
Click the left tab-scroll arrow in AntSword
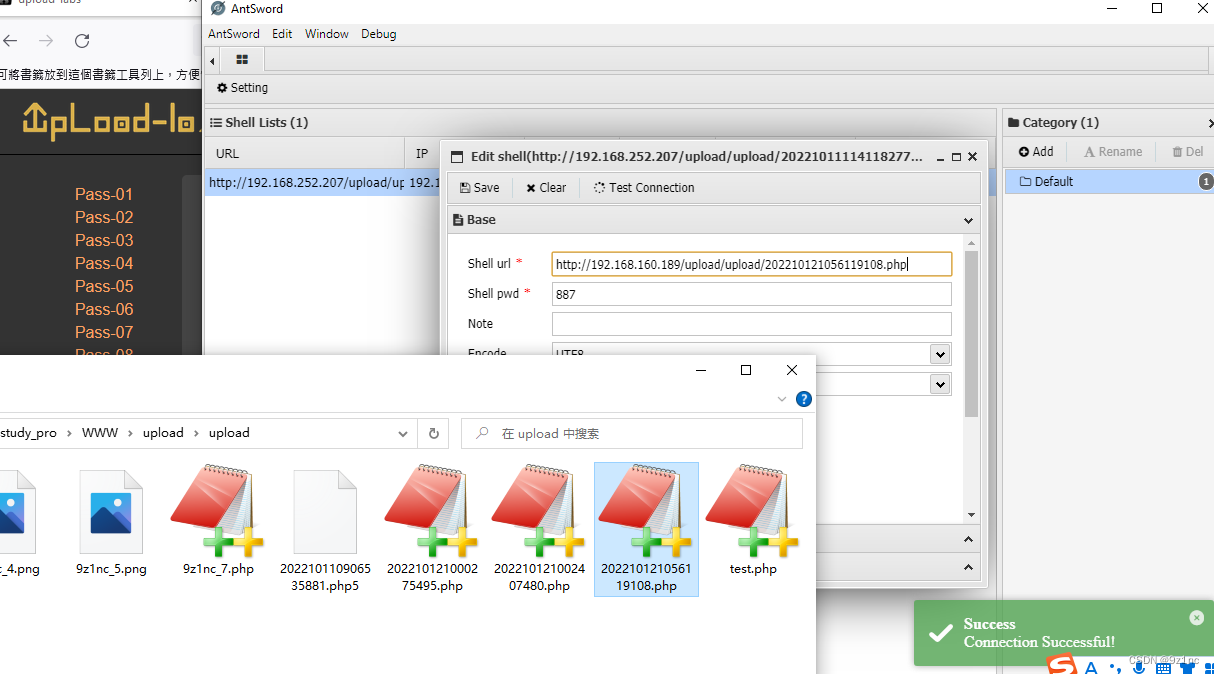coord(213,60)
